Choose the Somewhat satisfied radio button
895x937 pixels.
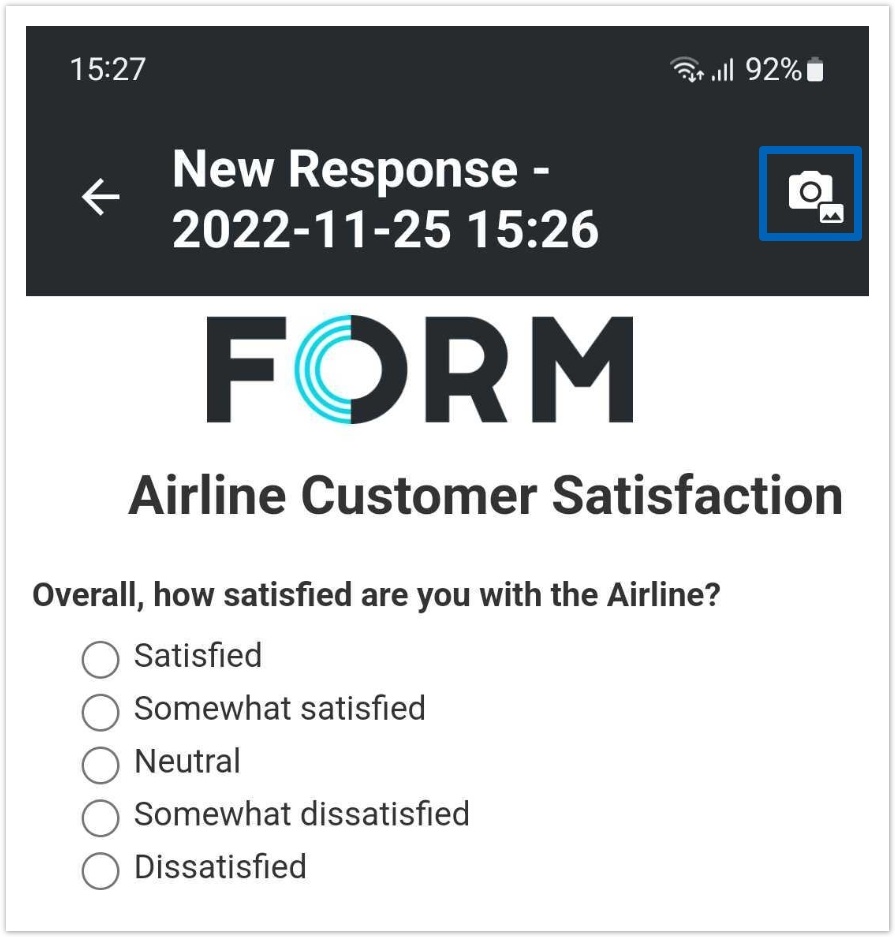click(100, 712)
